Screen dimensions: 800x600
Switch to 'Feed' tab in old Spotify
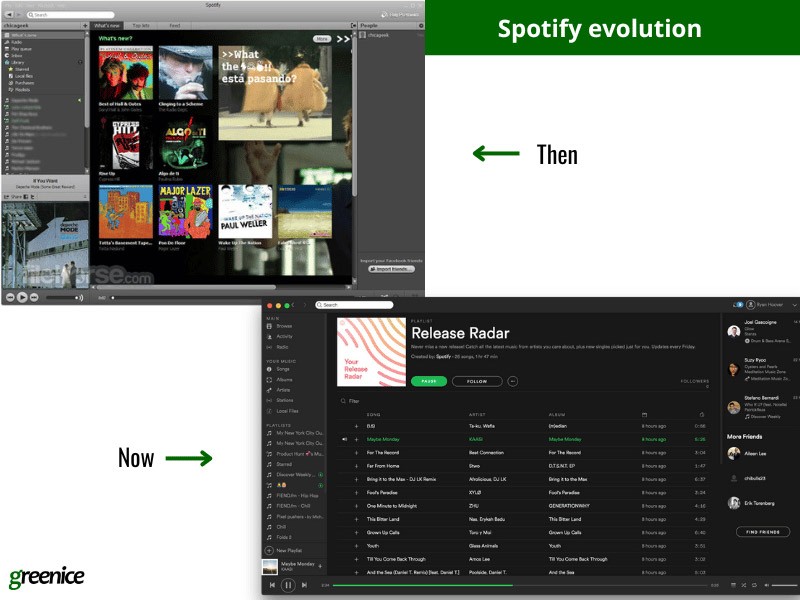tap(174, 26)
